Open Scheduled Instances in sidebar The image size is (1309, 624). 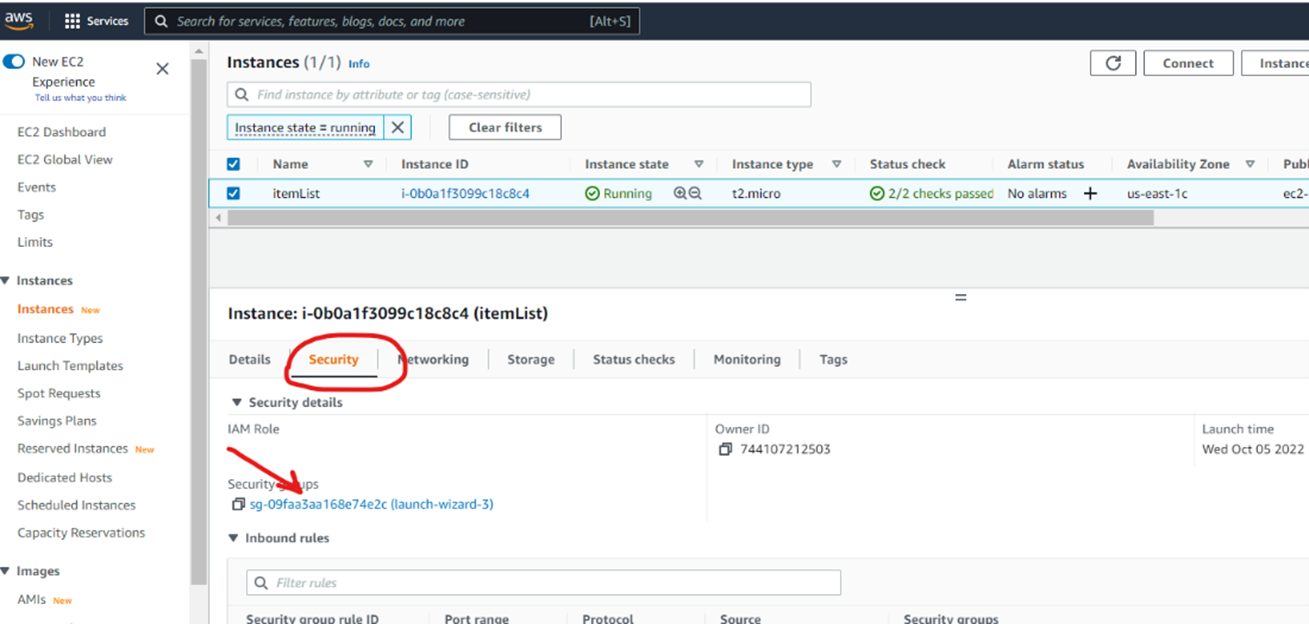(x=76, y=506)
